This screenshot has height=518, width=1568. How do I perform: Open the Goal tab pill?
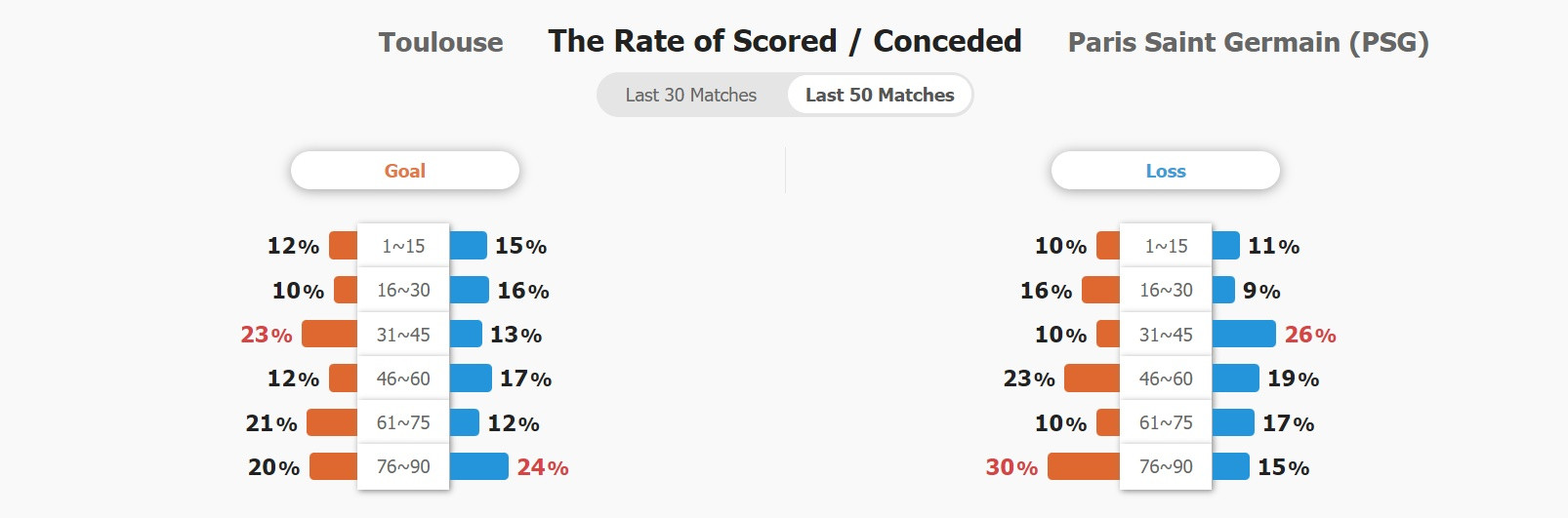point(405,171)
